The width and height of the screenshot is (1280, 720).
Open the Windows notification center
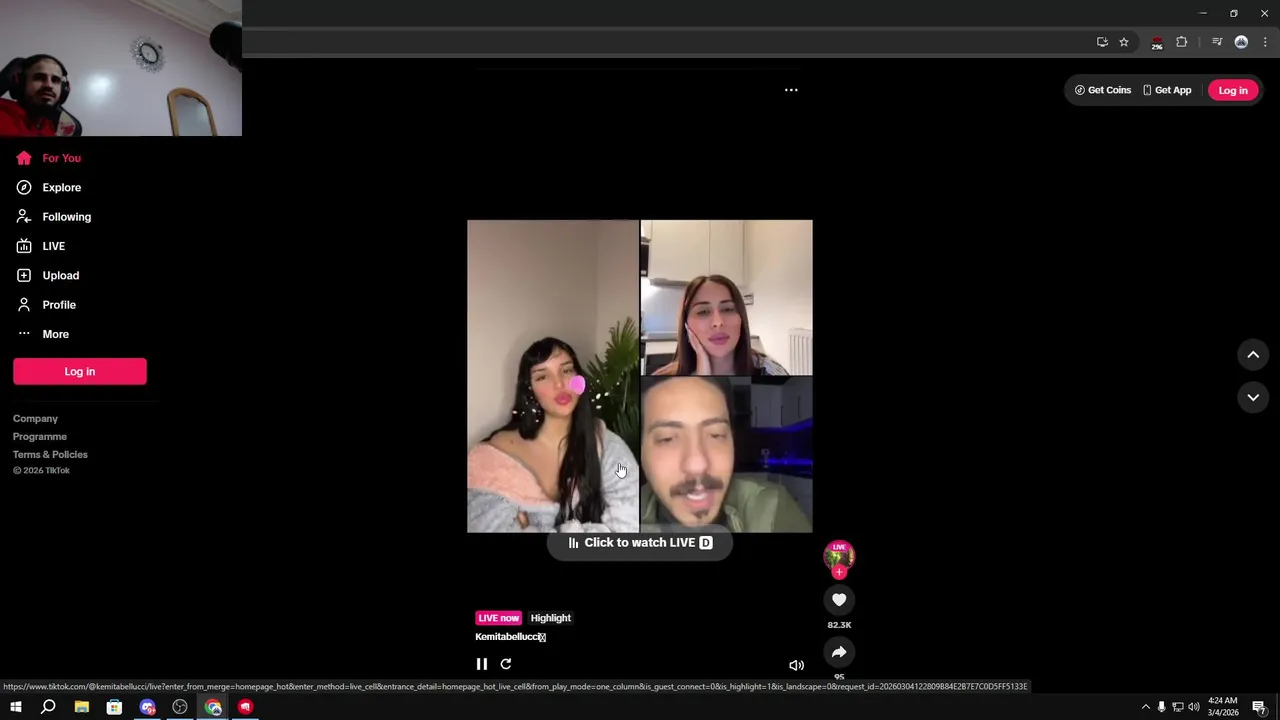(x=1259, y=707)
